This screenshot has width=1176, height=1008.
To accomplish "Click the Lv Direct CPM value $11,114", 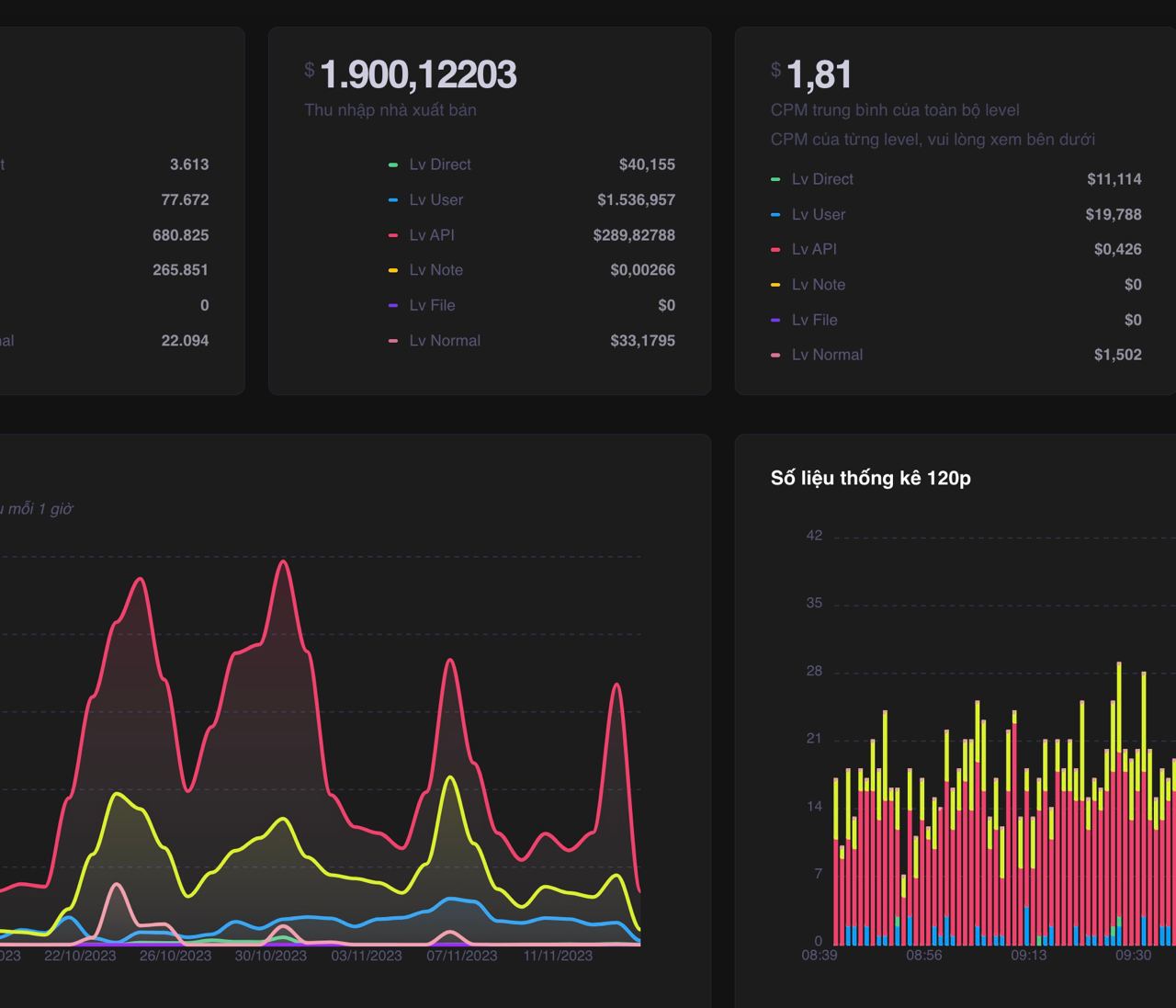I will point(1114,179).
